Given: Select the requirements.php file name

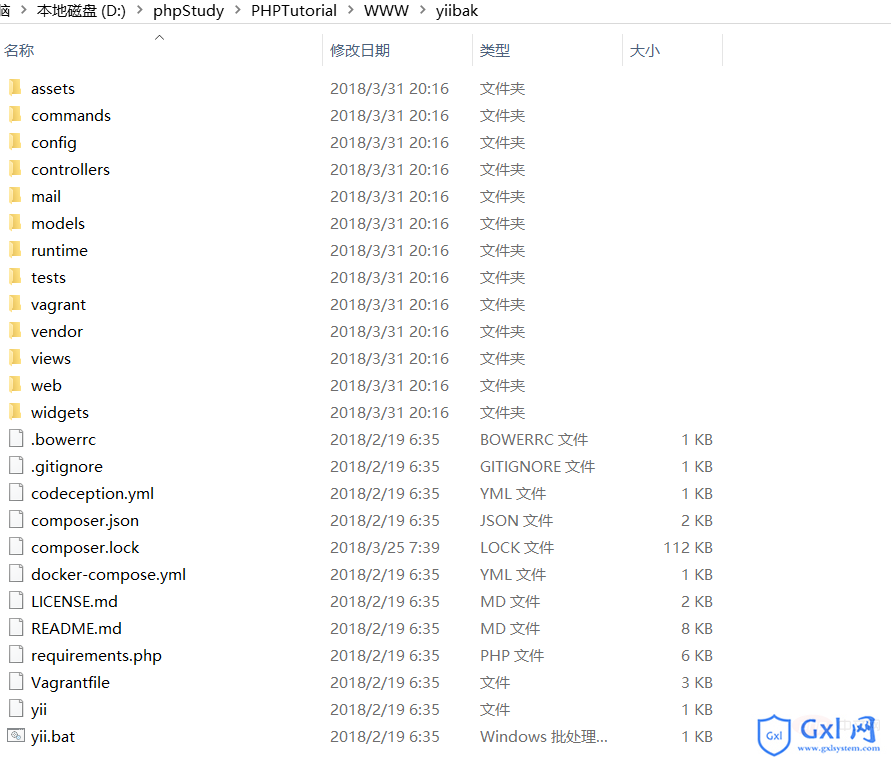Looking at the screenshot, I should tap(96, 656).
